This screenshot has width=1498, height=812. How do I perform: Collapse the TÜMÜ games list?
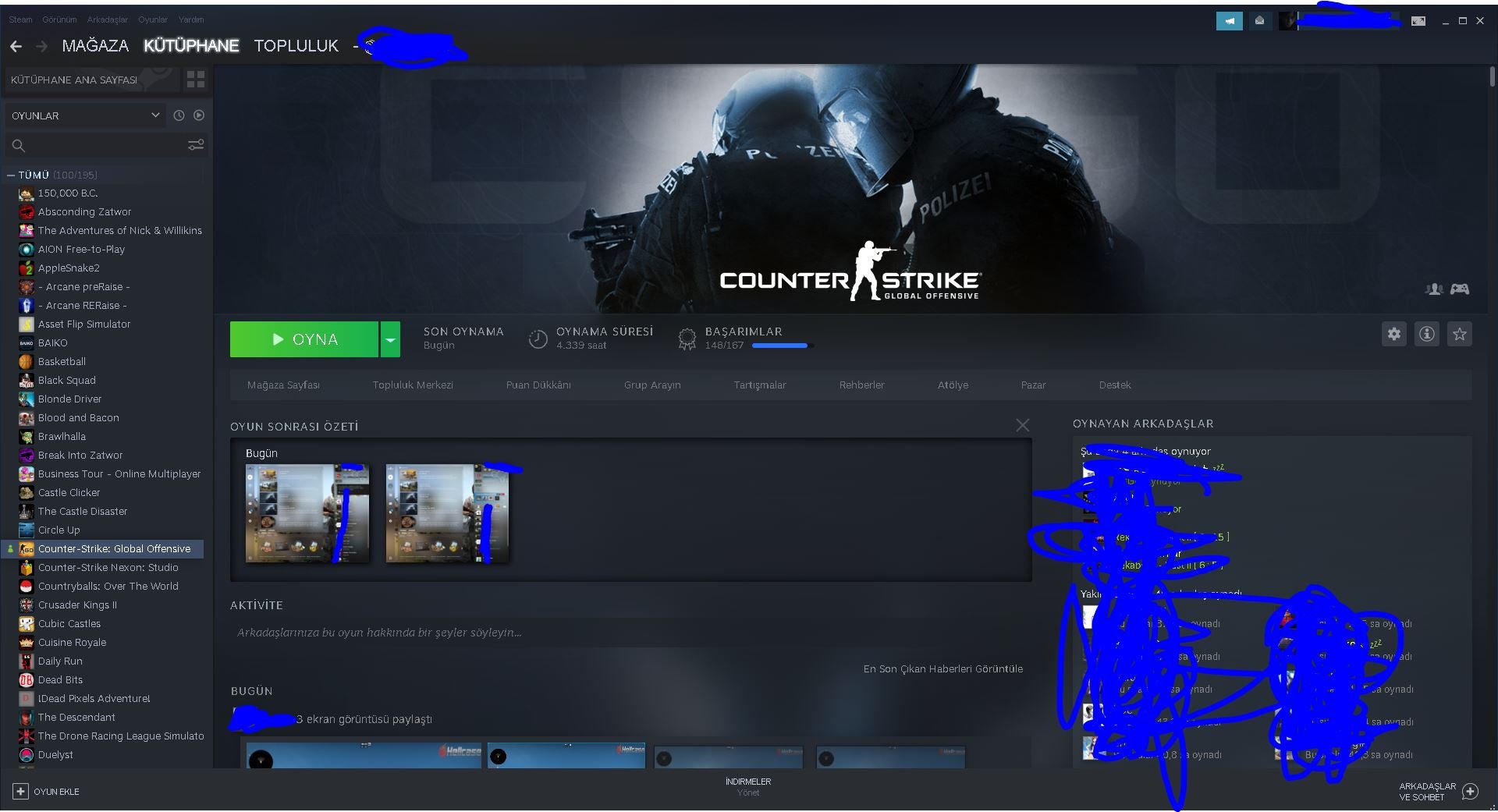click(x=11, y=176)
